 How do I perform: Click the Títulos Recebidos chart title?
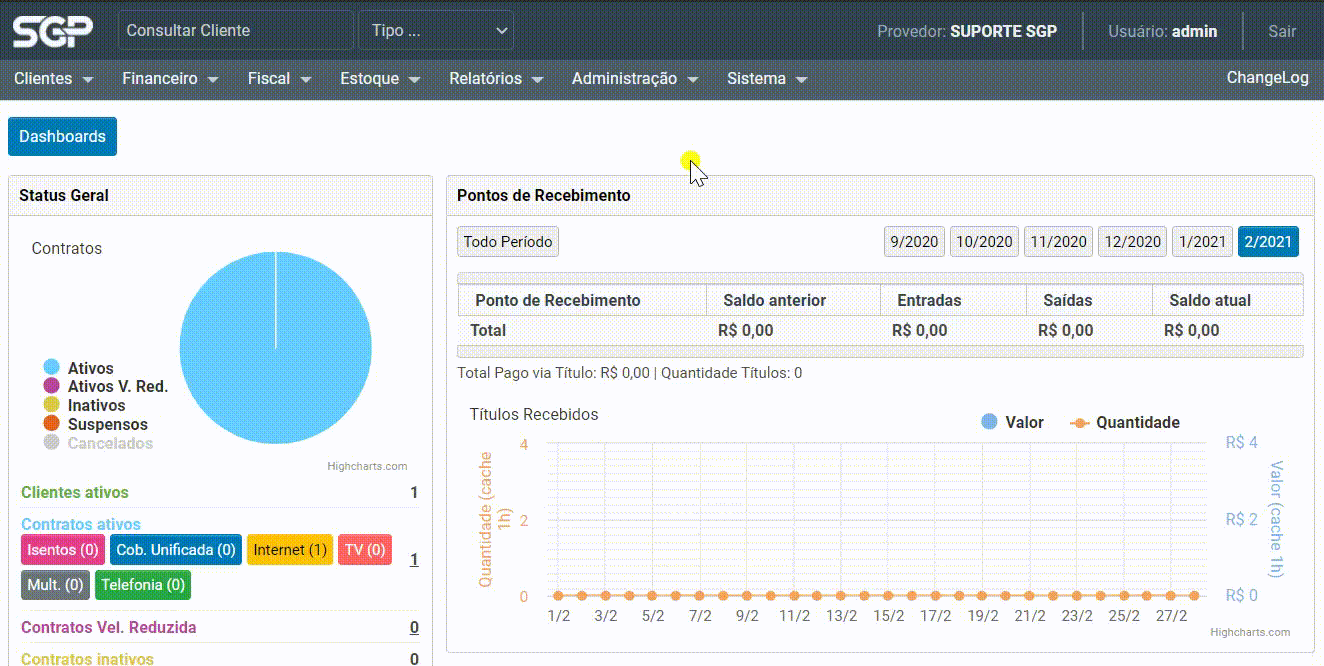[534, 414]
